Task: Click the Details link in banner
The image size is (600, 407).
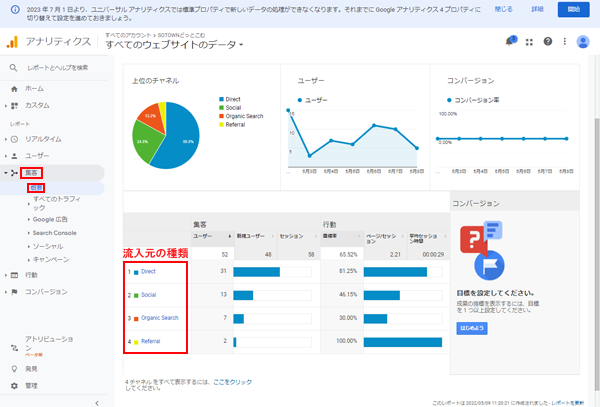Action: coord(537,9)
